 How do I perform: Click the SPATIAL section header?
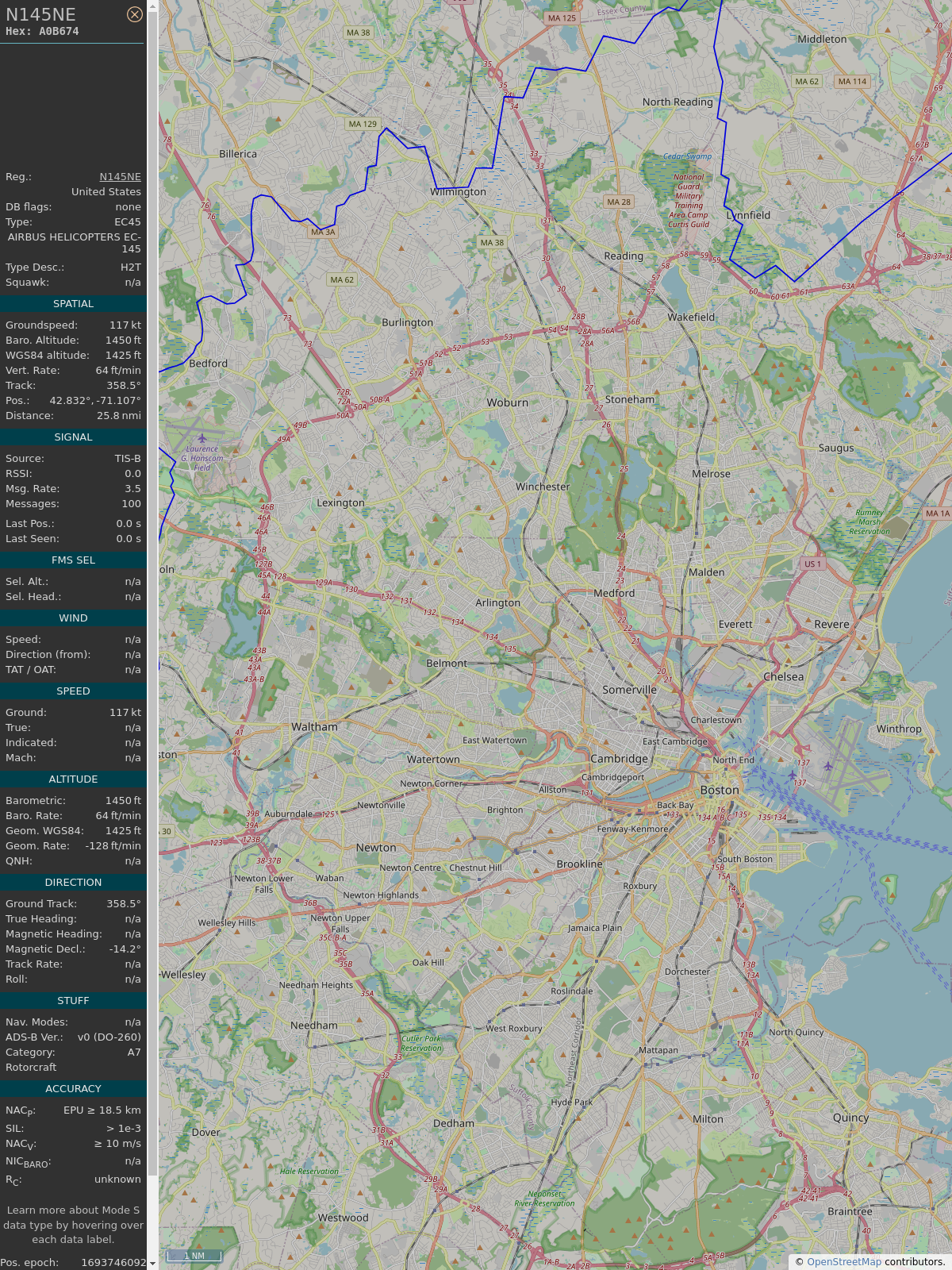click(x=73, y=304)
